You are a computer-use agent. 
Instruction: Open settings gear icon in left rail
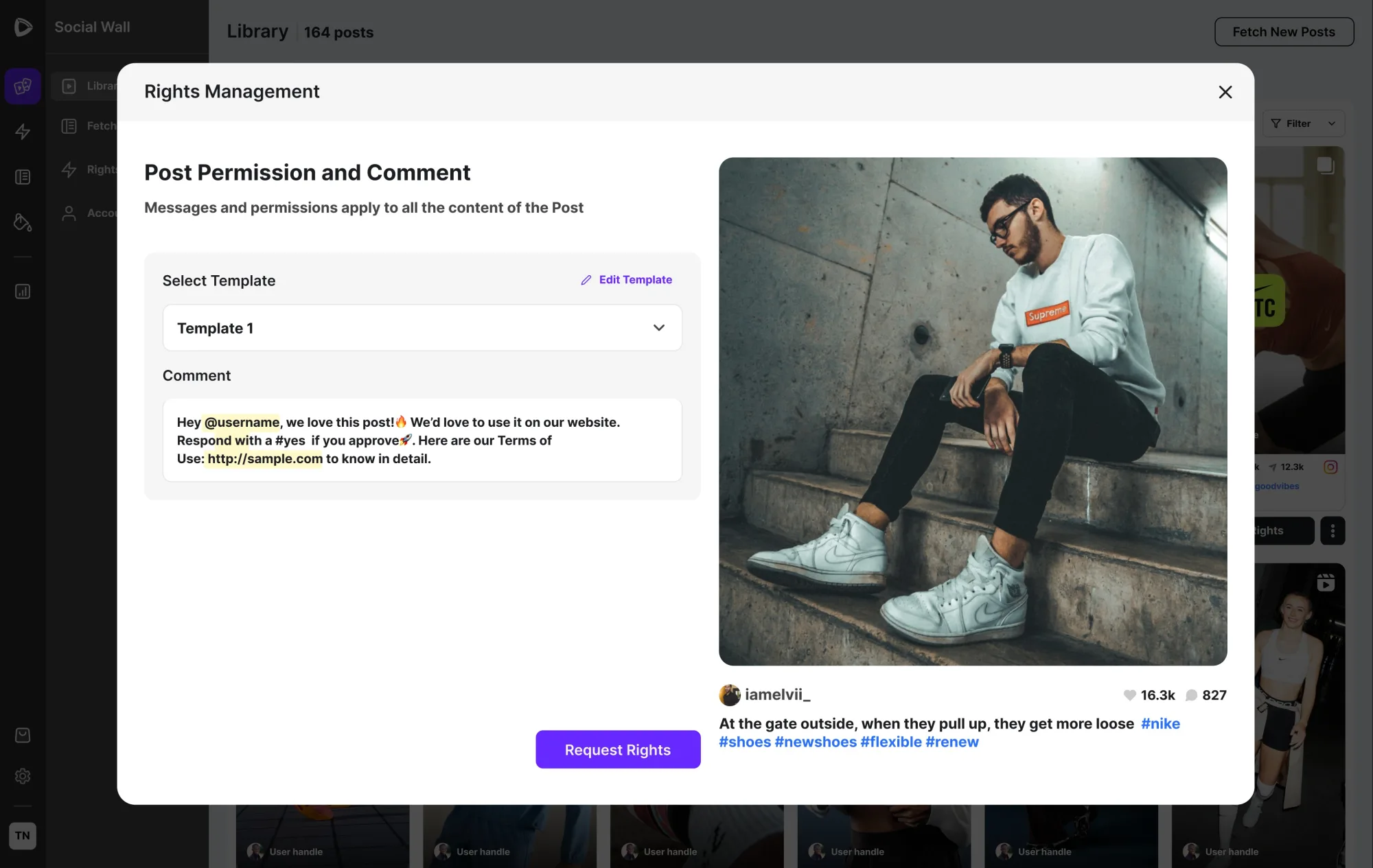pyautogui.click(x=23, y=776)
